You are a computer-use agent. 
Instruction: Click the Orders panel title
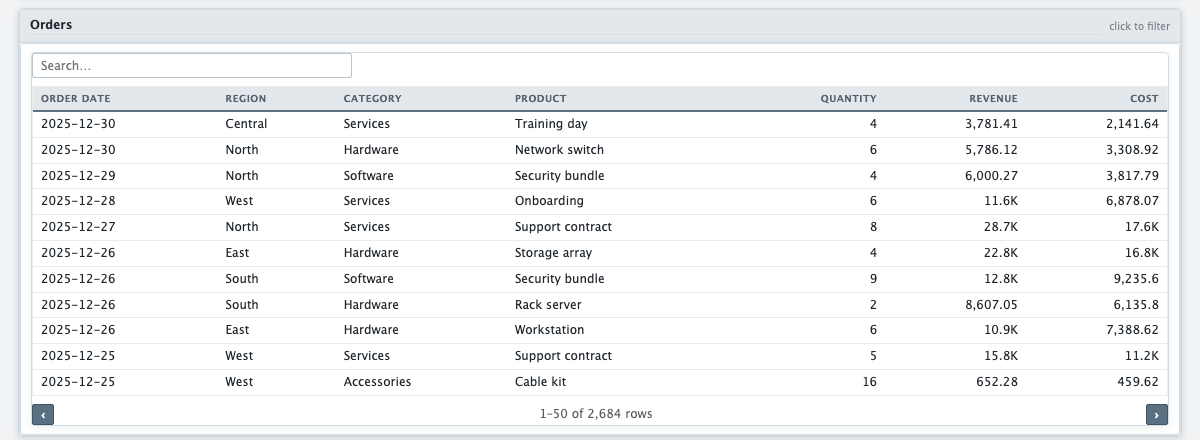coord(51,24)
